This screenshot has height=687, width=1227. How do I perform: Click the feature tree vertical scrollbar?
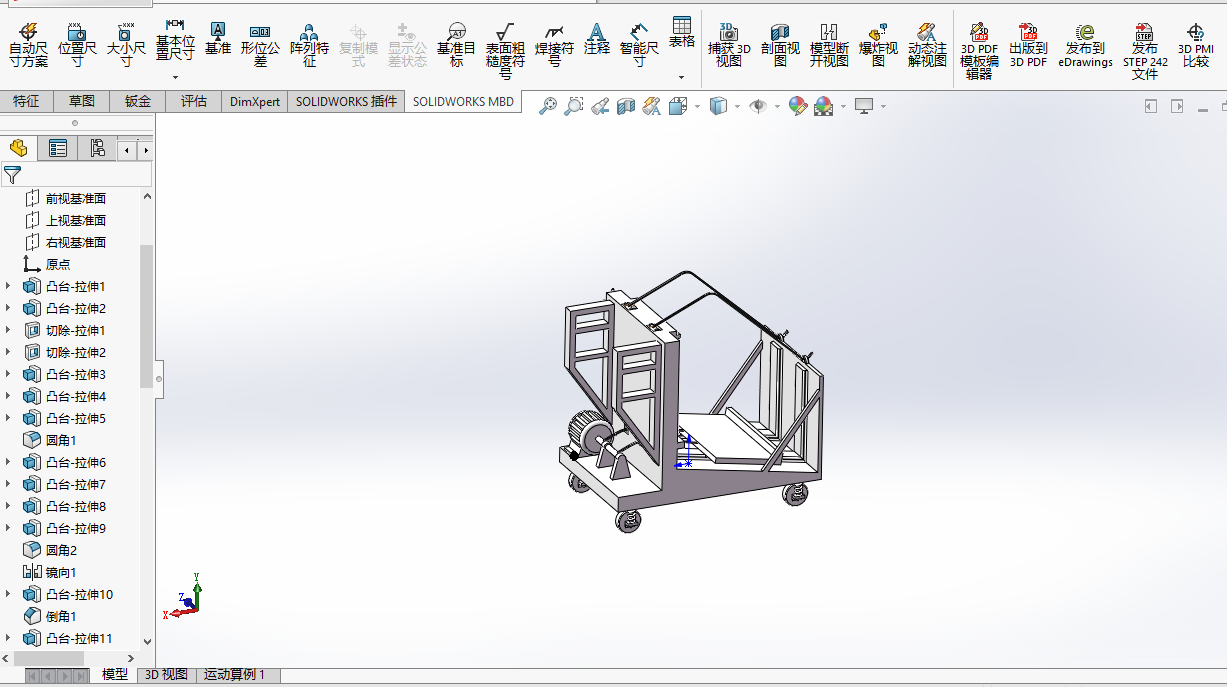(x=147, y=316)
